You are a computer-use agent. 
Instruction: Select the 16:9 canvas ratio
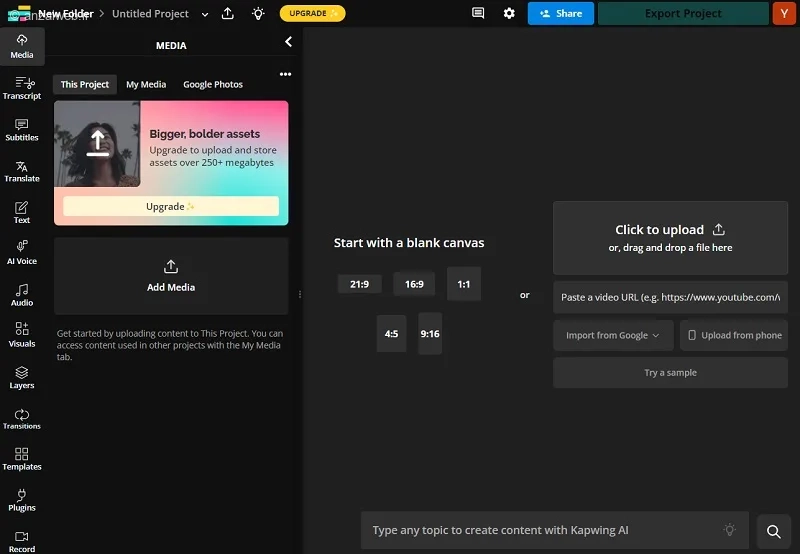[414, 284]
